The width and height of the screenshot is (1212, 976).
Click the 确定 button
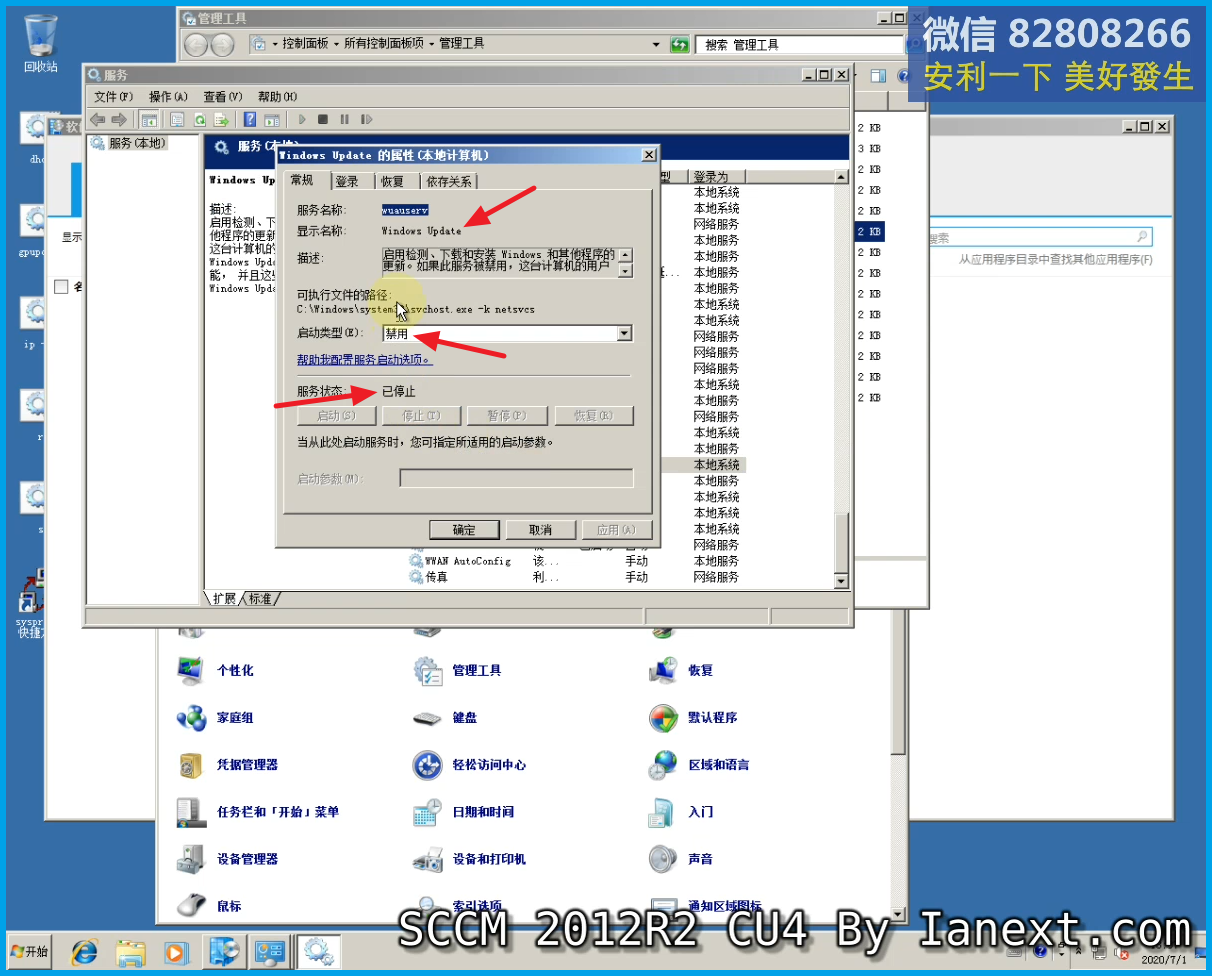pyautogui.click(x=464, y=530)
